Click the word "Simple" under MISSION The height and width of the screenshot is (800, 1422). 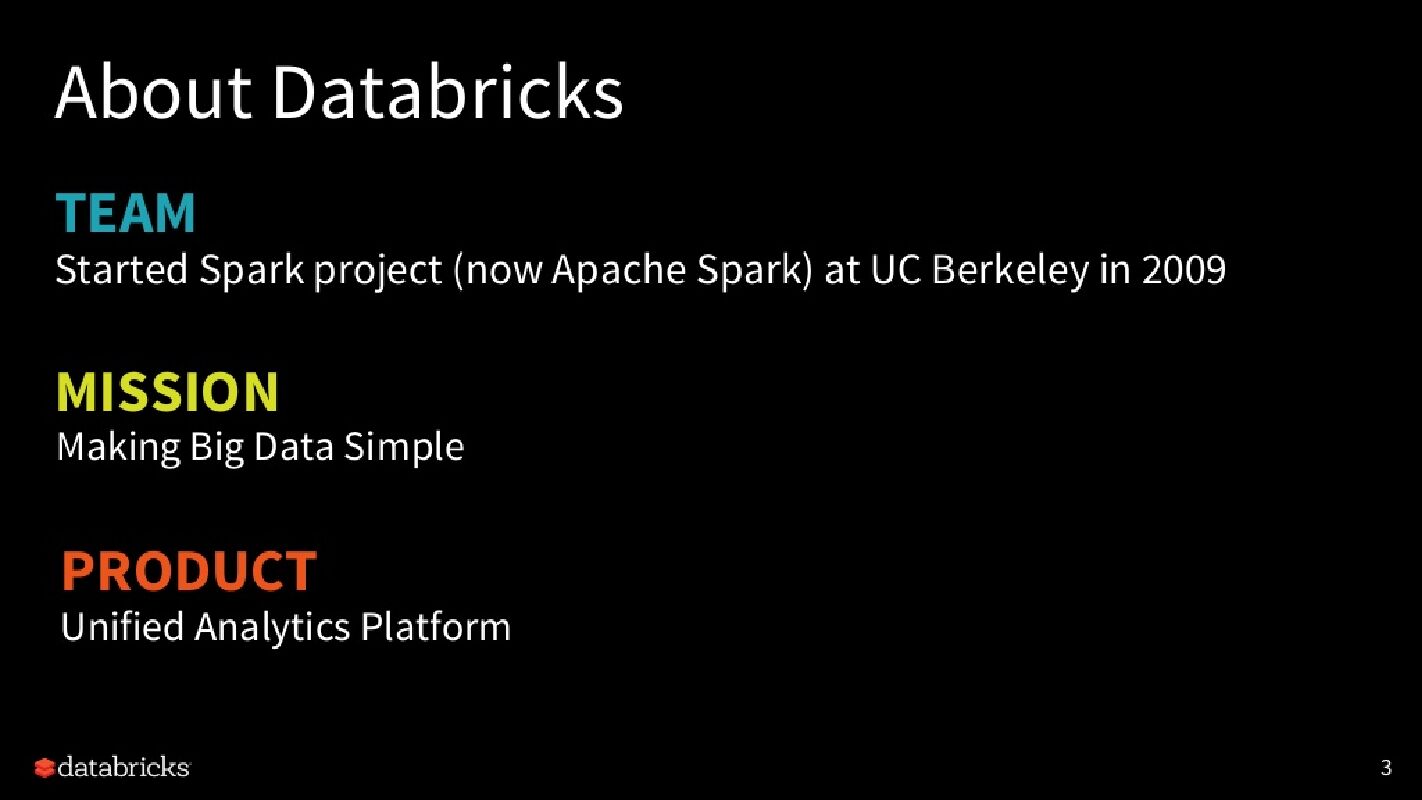404,447
